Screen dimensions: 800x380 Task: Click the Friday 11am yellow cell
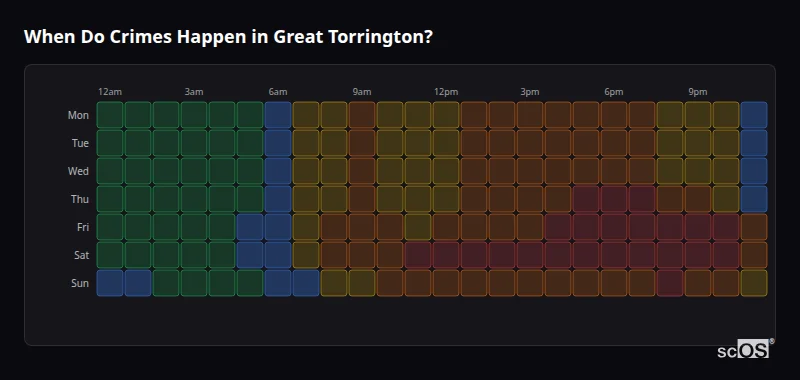tap(418, 227)
